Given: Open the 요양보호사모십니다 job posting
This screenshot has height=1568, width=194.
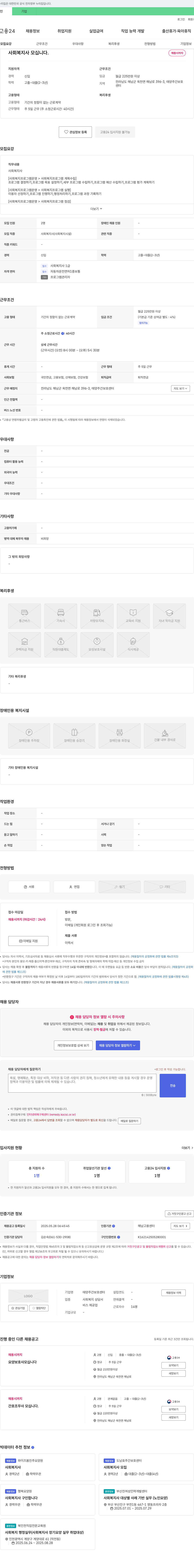Looking at the screenshot, I should [x=23, y=1362].
